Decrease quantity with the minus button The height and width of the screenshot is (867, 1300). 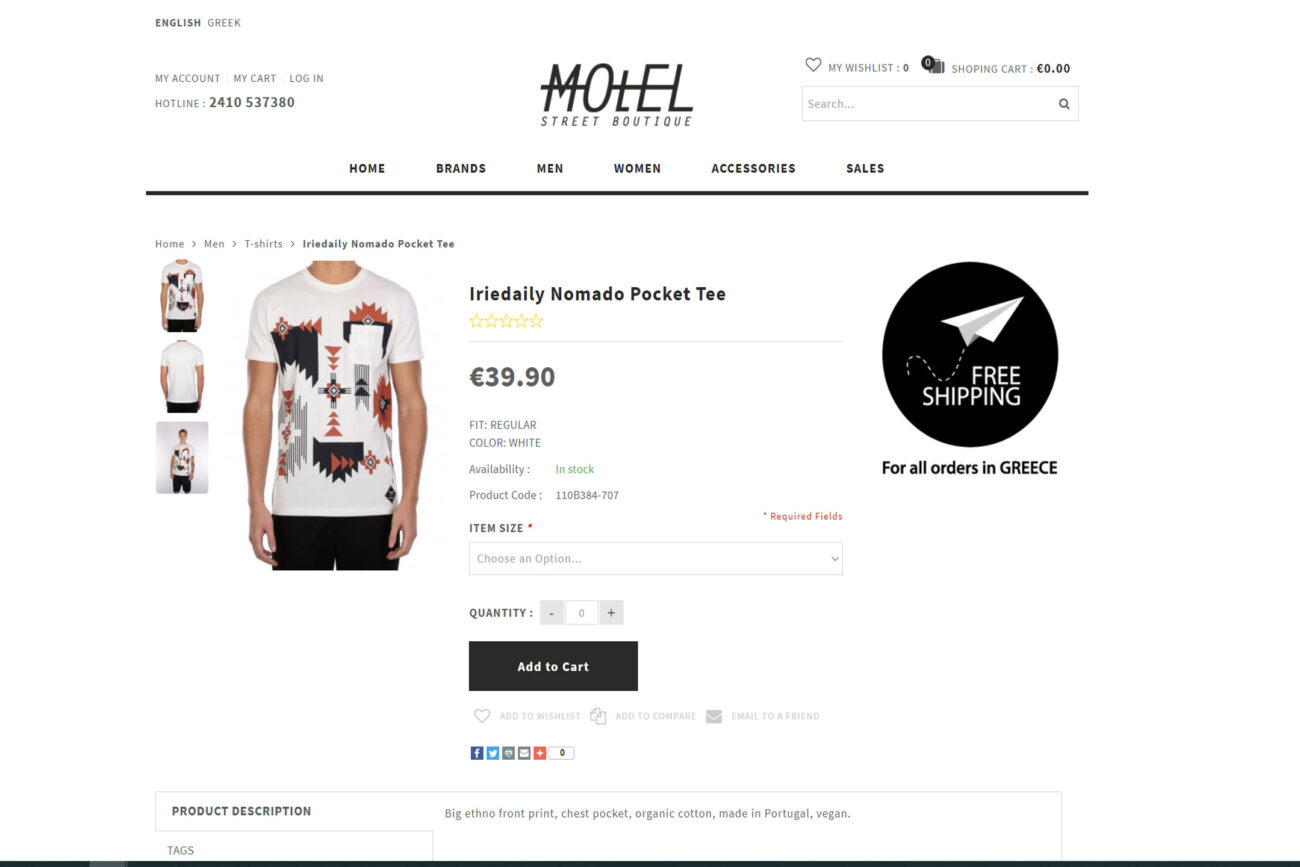coord(551,613)
